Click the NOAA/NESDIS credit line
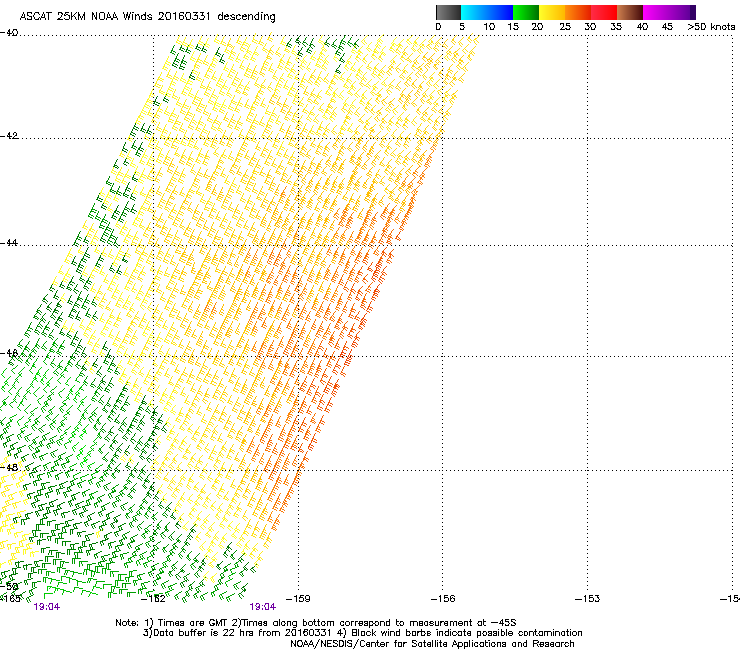Viewport: 740px width, 650px height. pyautogui.click(x=432, y=644)
